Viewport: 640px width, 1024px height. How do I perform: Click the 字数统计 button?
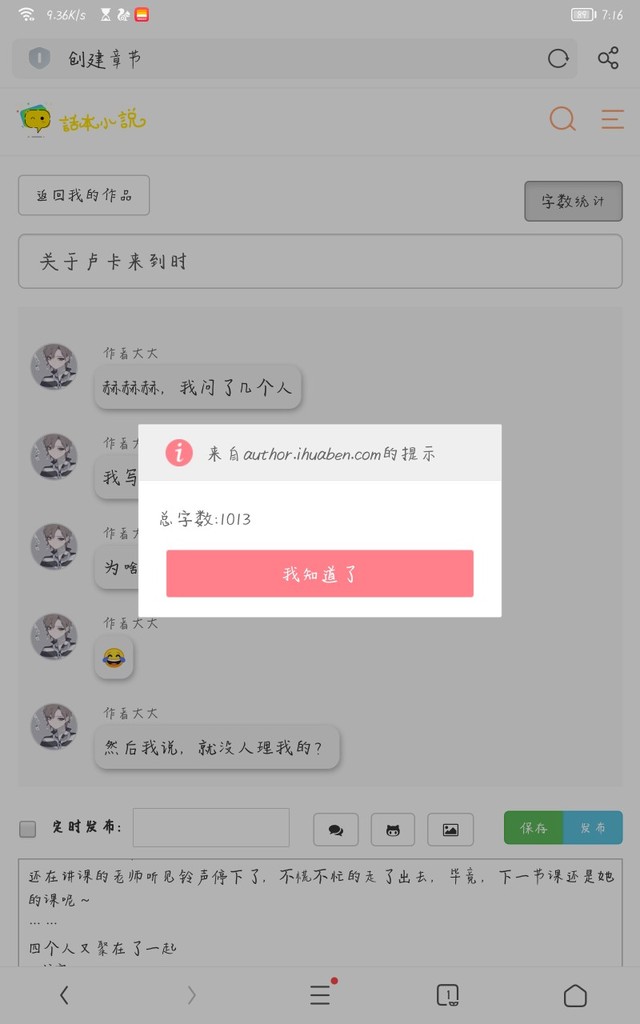pos(573,201)
